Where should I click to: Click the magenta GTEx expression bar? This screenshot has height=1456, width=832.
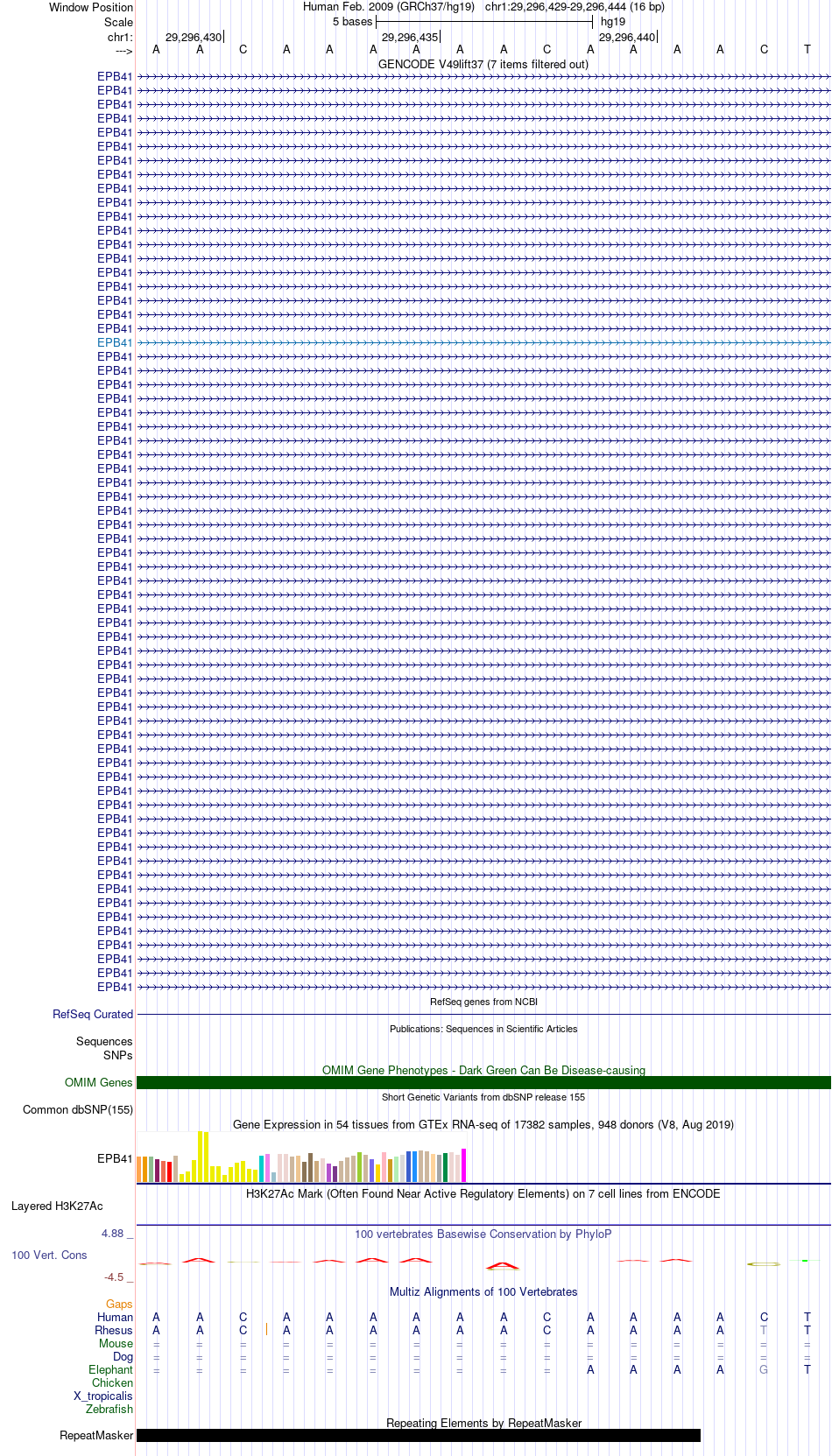(464, 1165)
